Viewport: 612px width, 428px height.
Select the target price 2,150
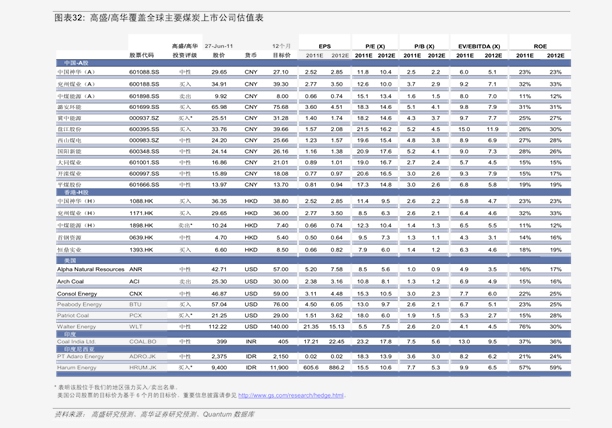281,356
